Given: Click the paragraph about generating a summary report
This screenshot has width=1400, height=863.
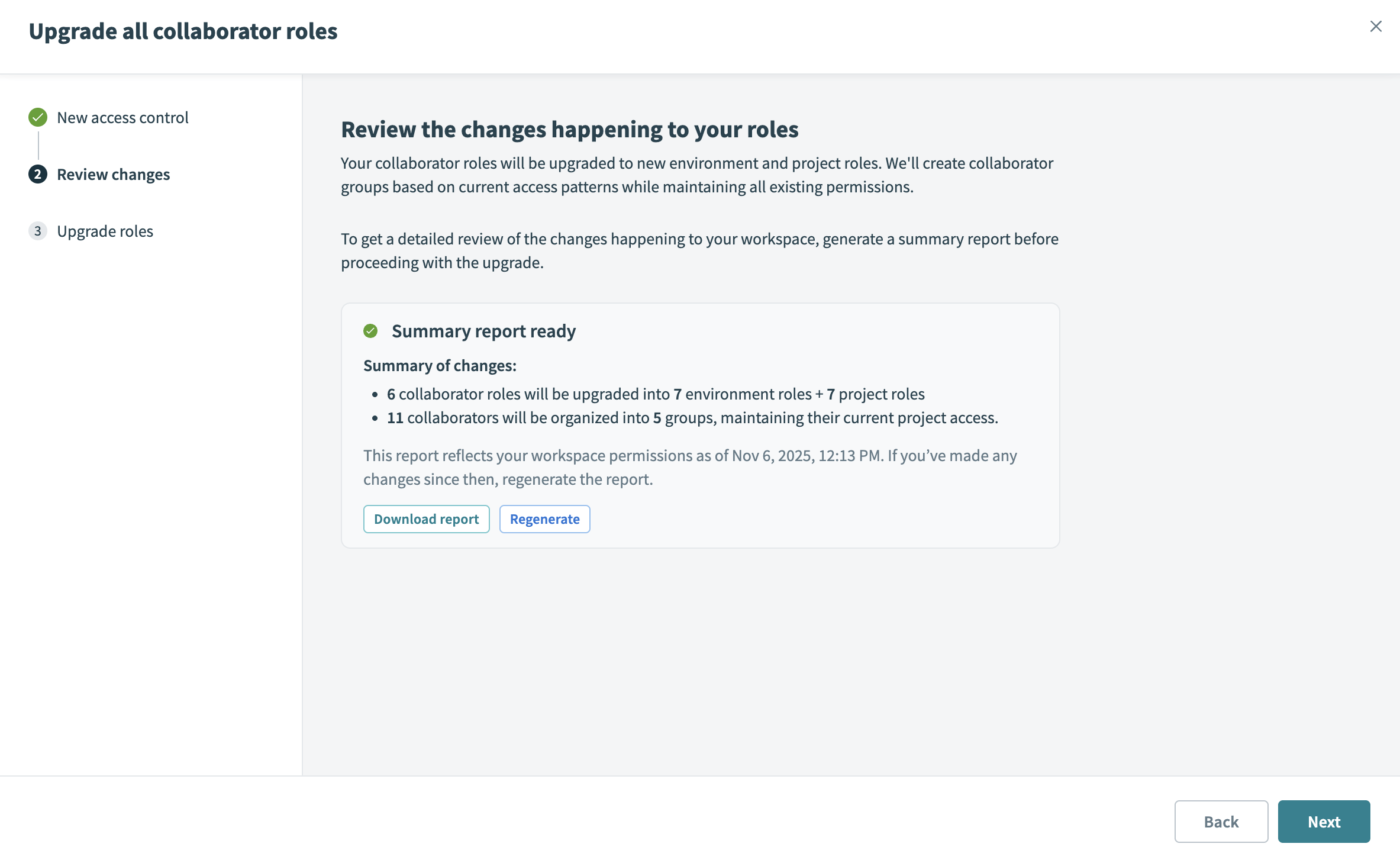Looking at the screenshot, I should [699, 250].
